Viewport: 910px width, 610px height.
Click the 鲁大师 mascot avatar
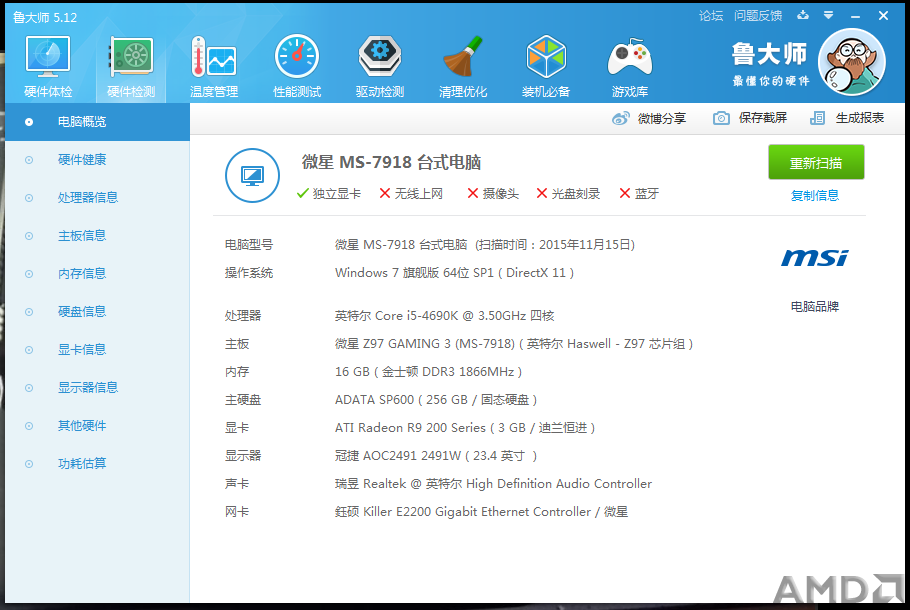pos(851,62)
